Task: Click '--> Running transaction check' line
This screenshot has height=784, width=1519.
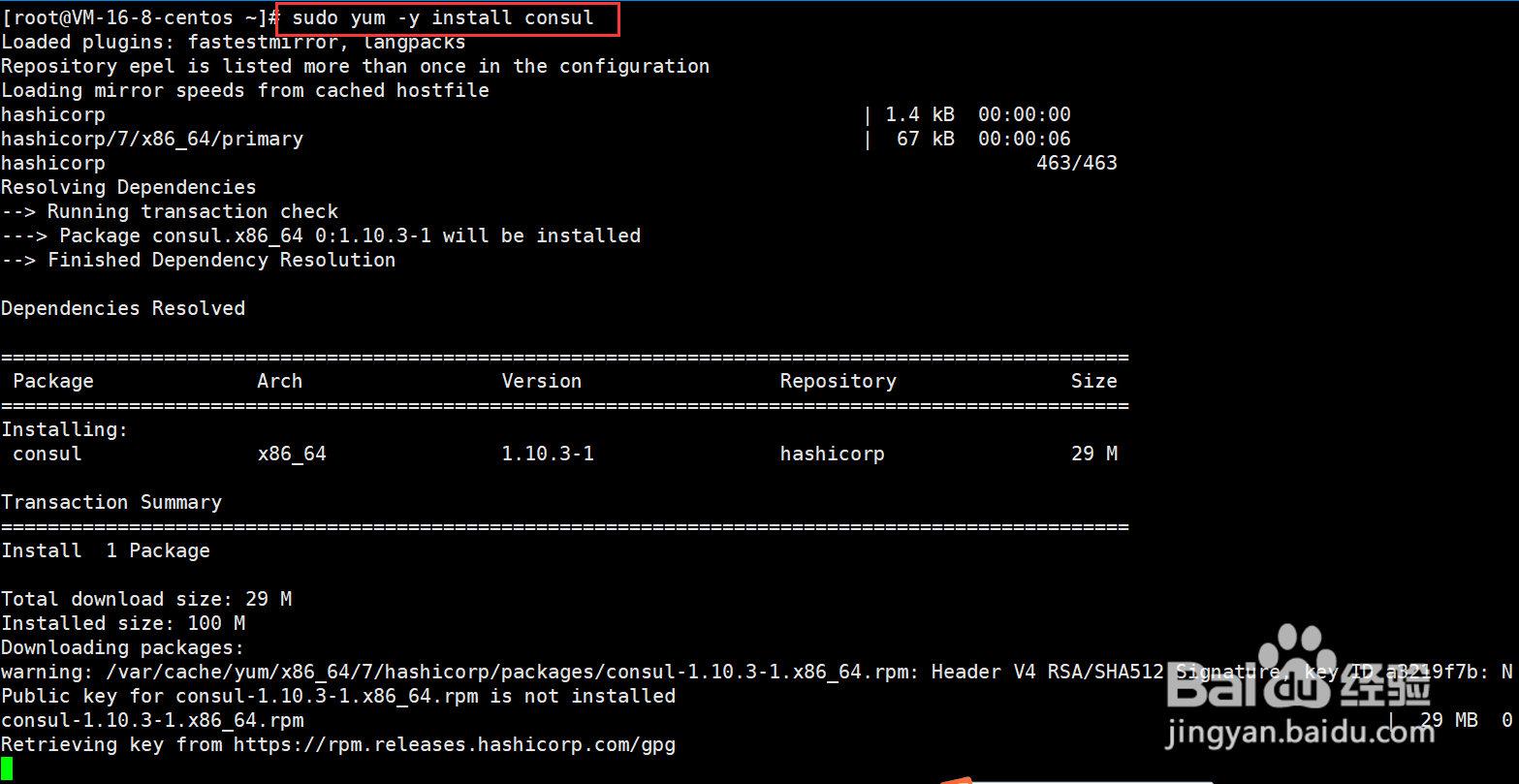Action: coord(170,212)
